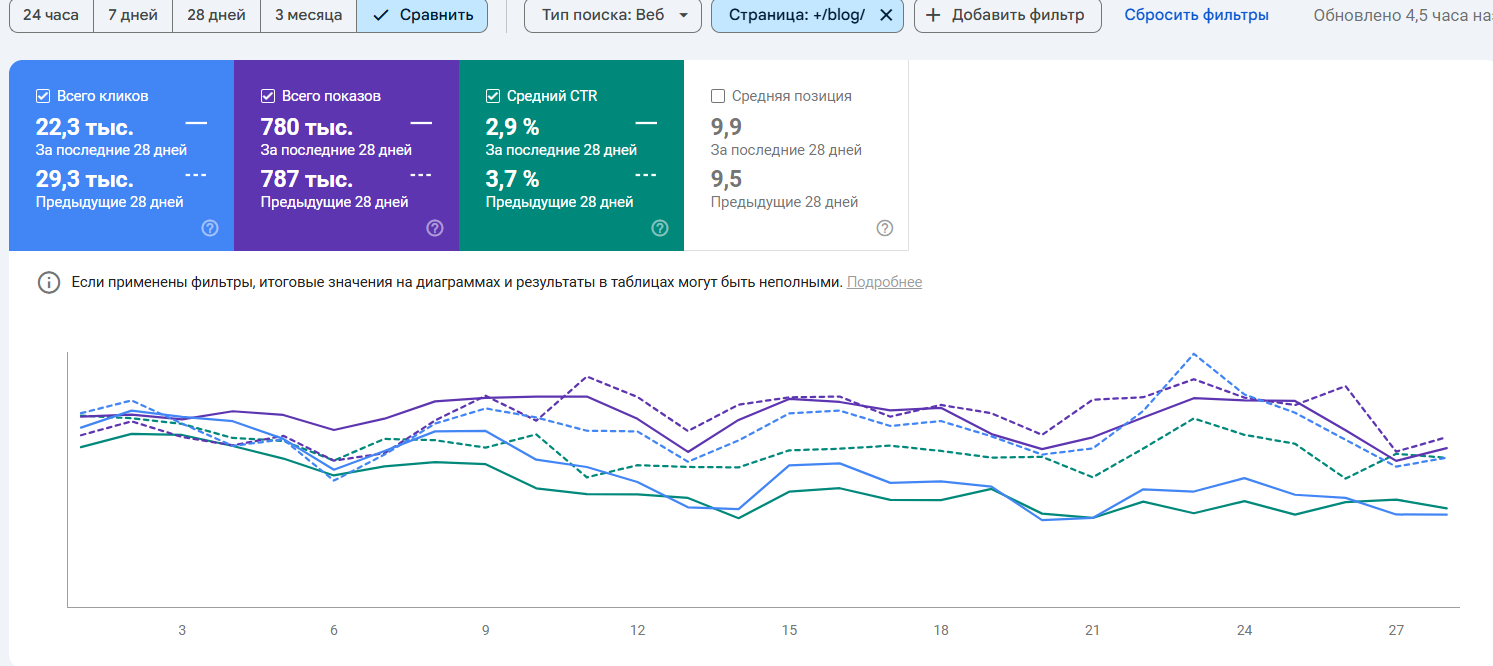Enable the Средняя позиция checkbox
The image size is (1493, 666).
tap(718, 96)
